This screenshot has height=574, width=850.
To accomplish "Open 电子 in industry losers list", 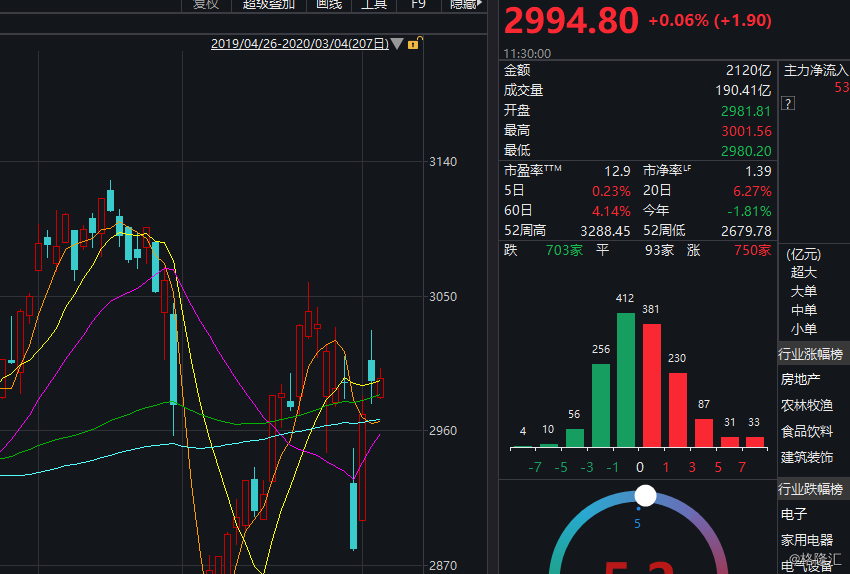I will [794, 514].
